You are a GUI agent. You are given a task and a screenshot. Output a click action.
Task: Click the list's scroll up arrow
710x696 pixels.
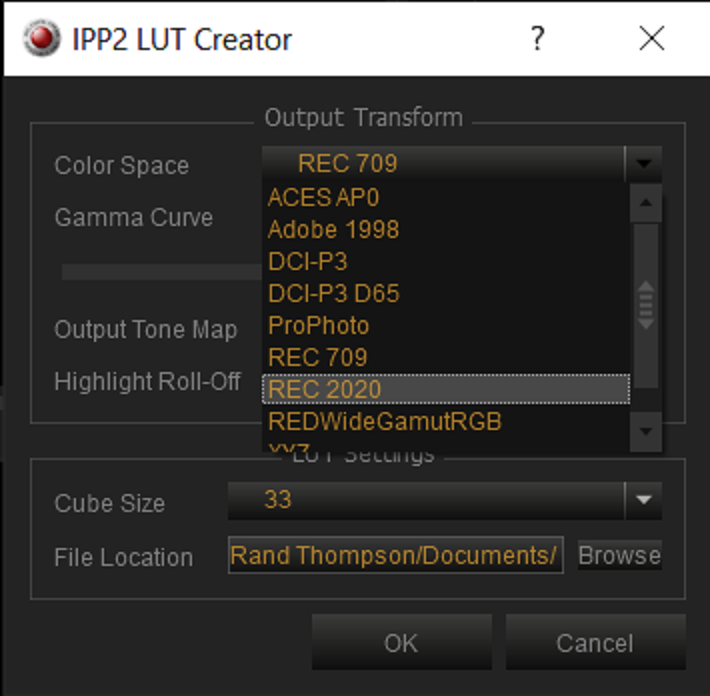point(646,203)
